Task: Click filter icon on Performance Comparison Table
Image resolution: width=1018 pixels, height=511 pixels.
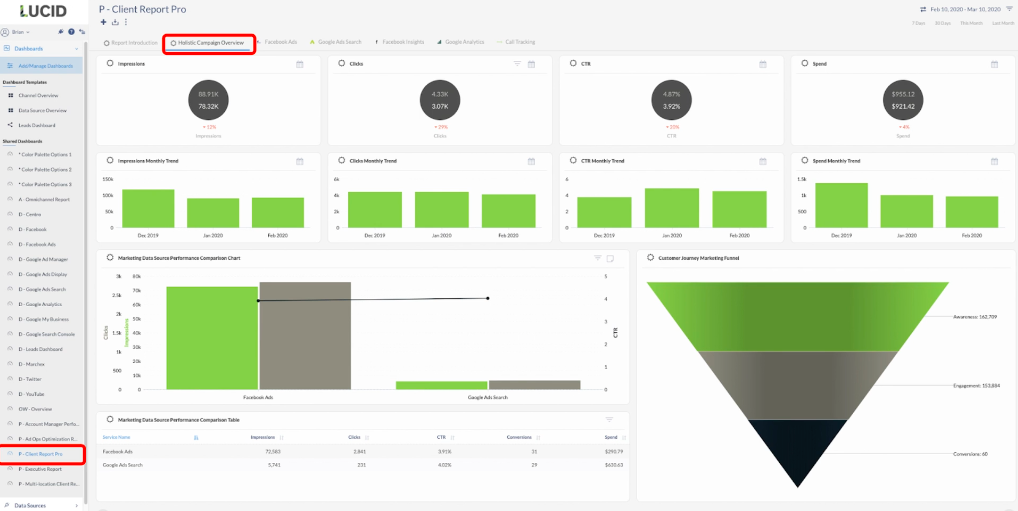Action: (608, 419)
